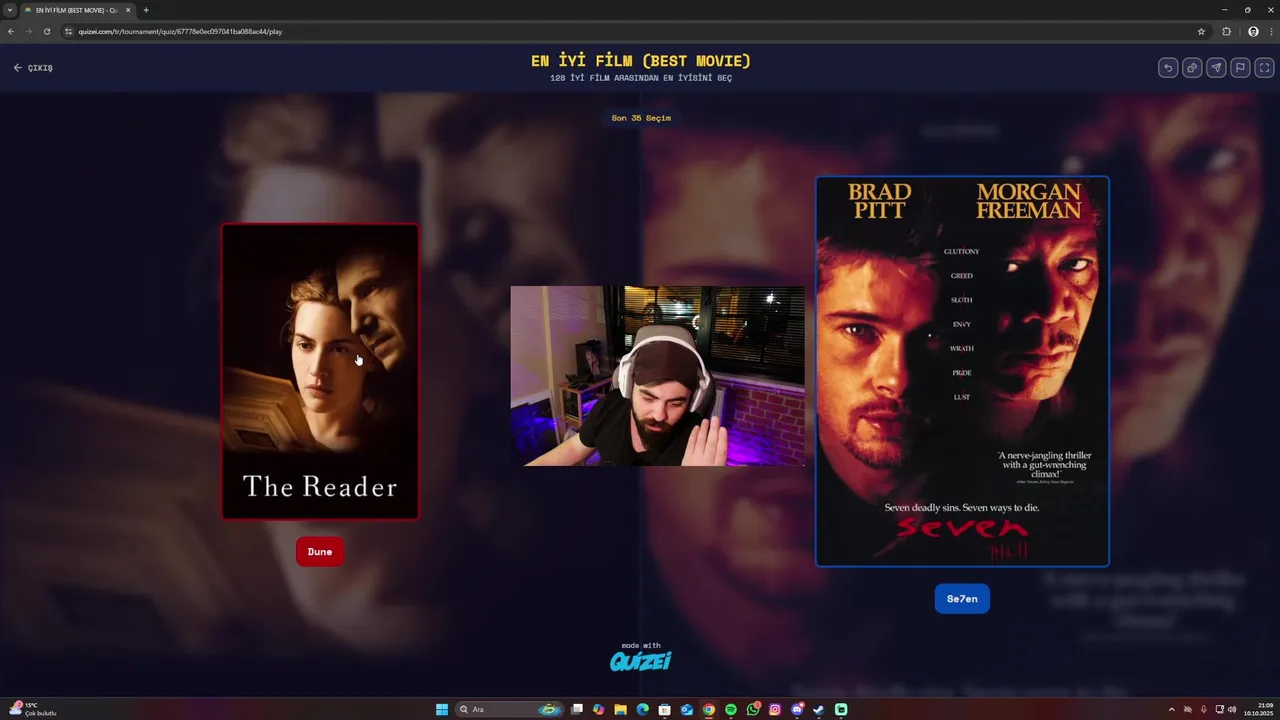The width and height of the screenshot is (1280, 720).
Task: Open the volume speaker tray icon
Action: click(1232, 709)
